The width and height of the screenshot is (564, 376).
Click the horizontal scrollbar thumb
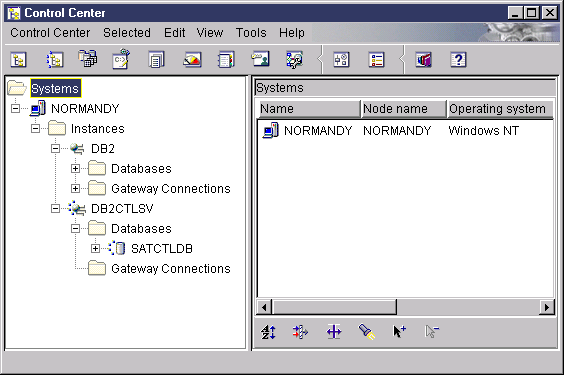(x=334, y=307)
